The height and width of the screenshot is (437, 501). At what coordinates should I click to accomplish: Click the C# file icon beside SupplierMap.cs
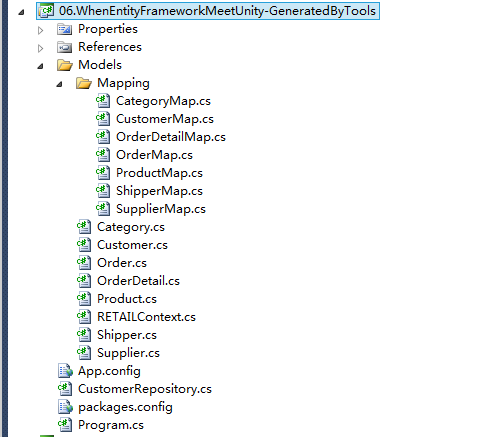103,209
